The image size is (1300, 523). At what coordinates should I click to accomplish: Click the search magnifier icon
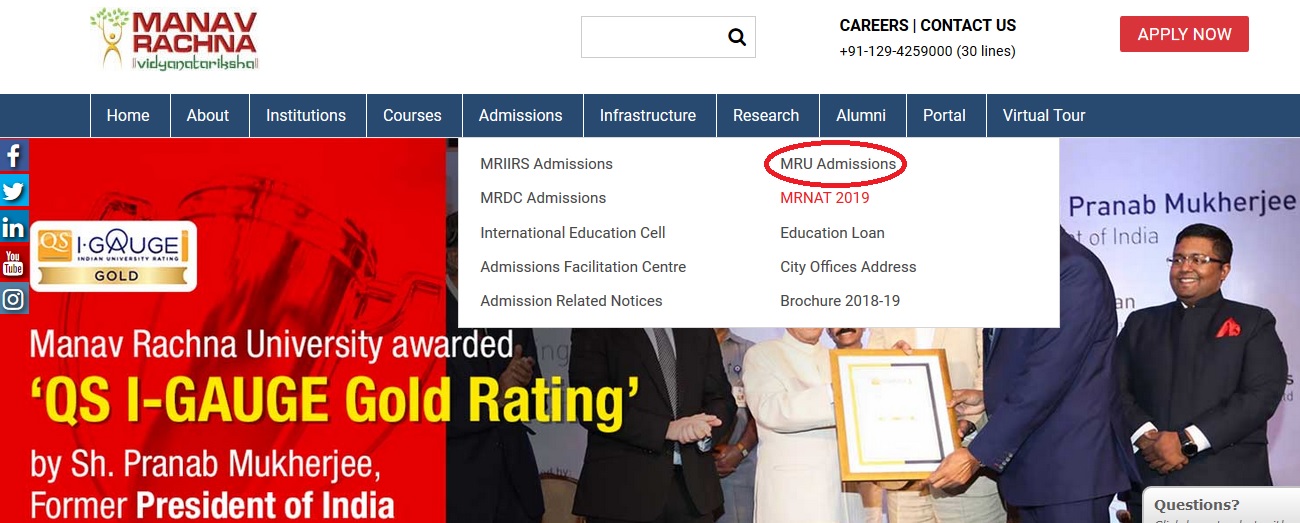click(737, 38)
